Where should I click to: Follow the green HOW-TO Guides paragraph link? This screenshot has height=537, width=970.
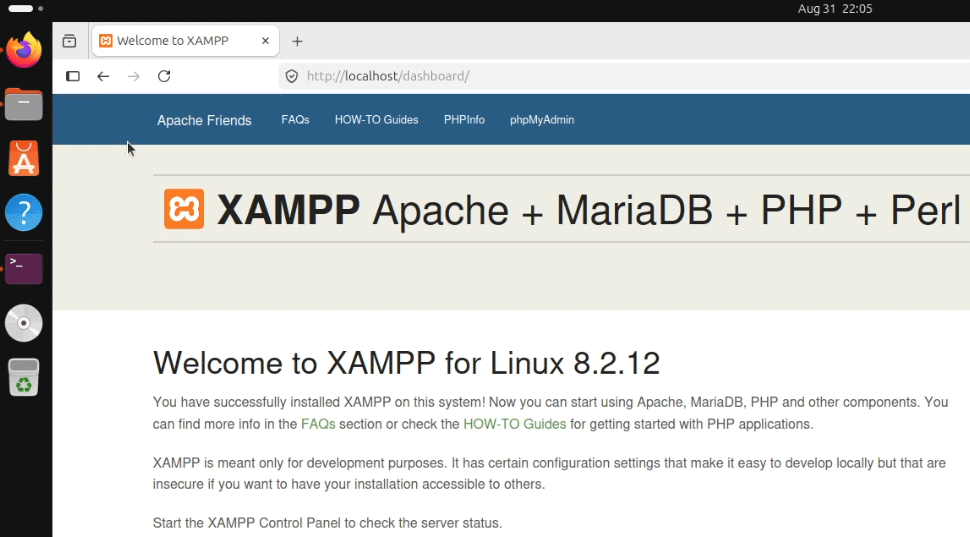[x=515, y=424]
